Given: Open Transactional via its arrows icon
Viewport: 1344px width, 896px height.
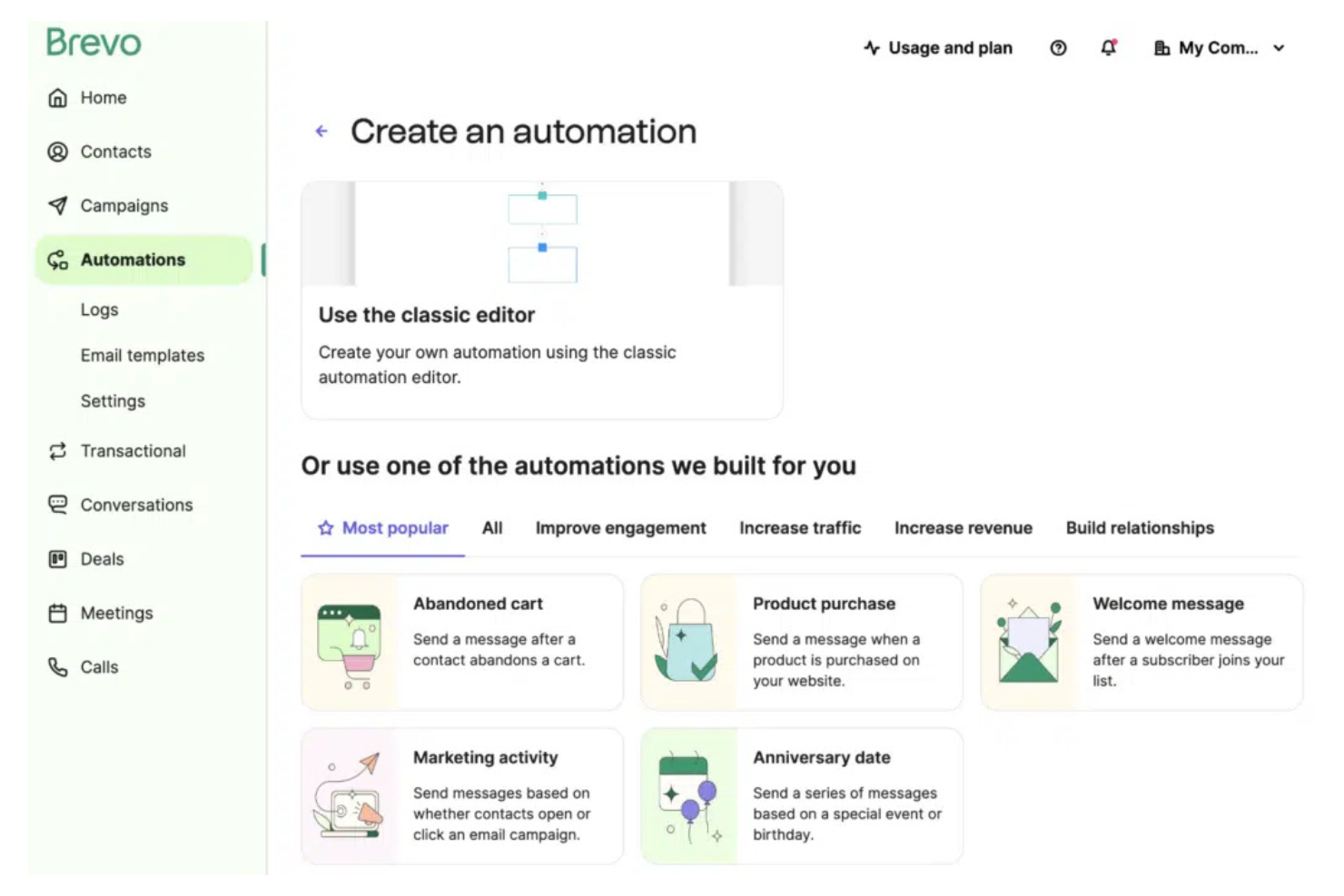Looking at the screenshot, I should (x=58, y=451).
